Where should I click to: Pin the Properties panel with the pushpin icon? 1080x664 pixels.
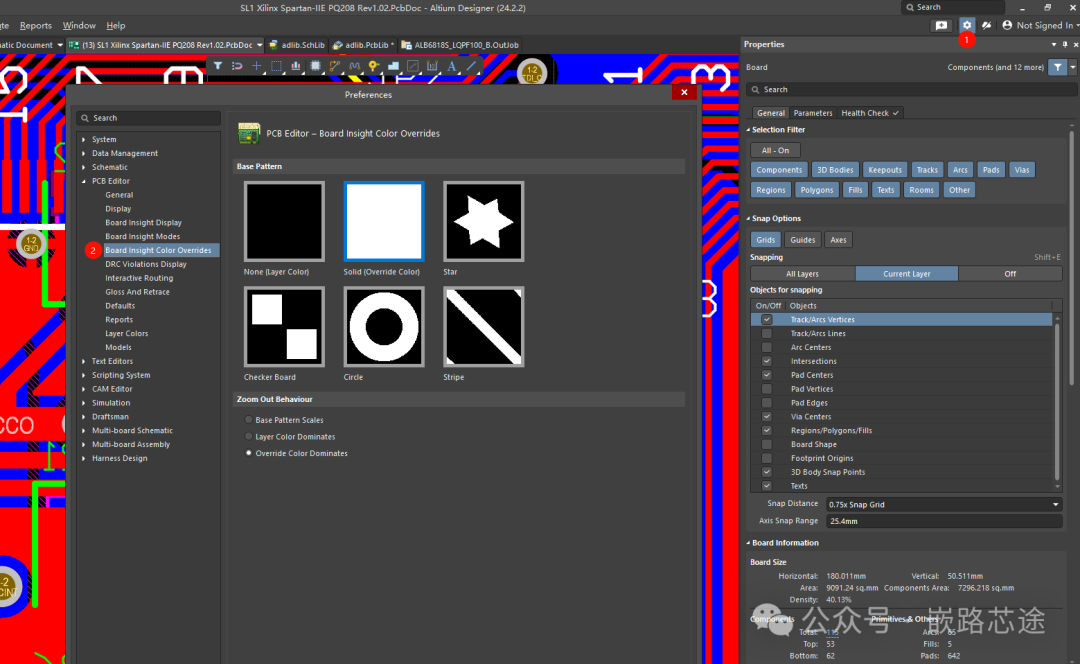[x=1065, y=44]
